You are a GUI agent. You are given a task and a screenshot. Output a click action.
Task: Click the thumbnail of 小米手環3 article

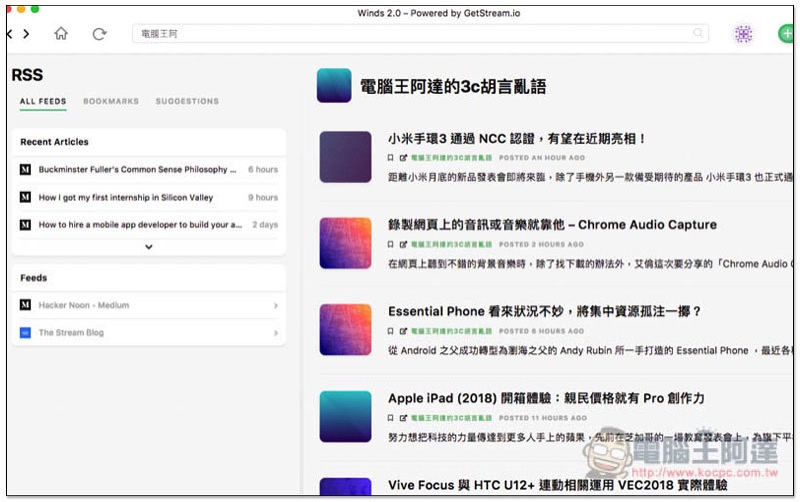(x=345, y=157)
